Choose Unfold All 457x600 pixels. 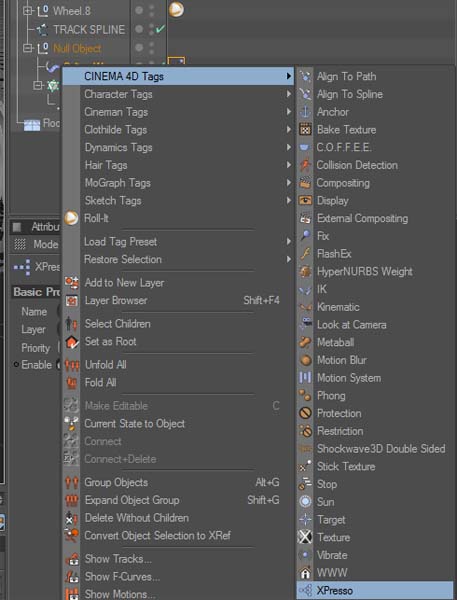tap(178, 365)
